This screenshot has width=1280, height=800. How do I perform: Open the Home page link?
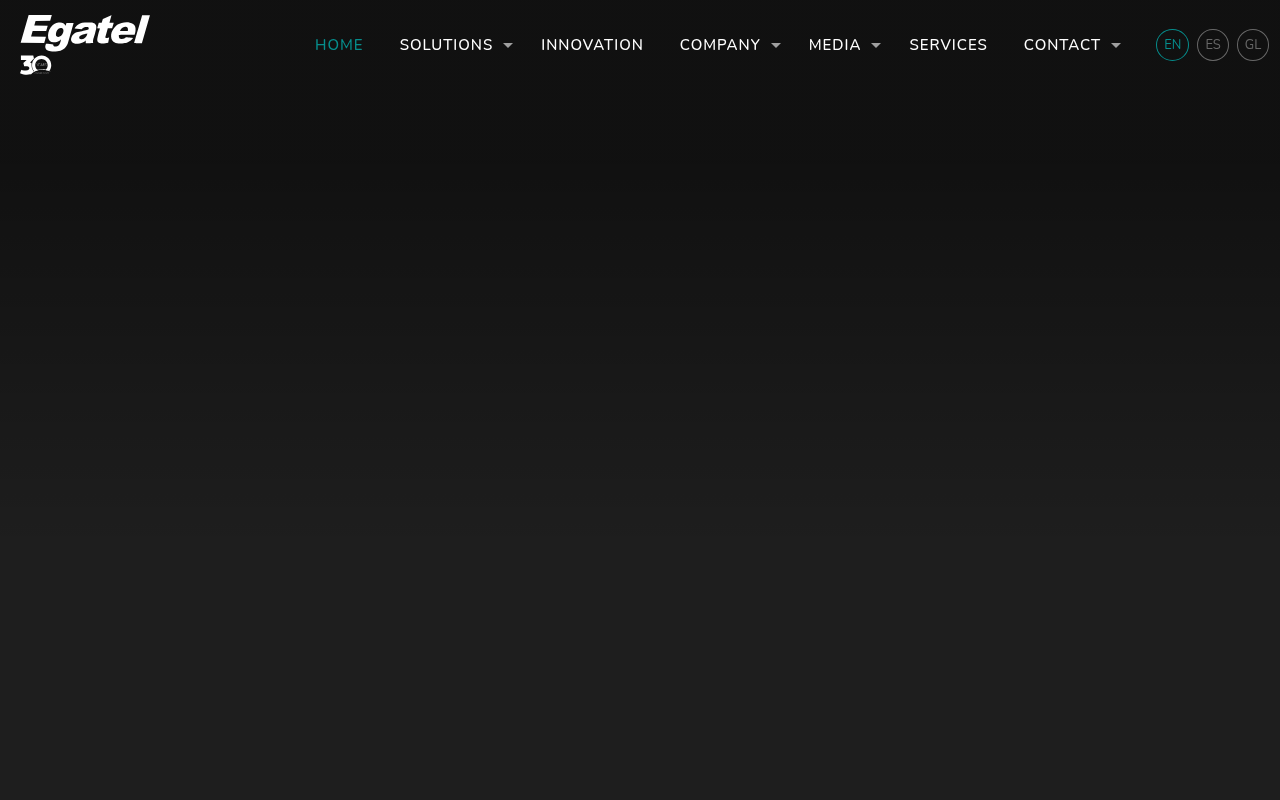tap(339, 45)
